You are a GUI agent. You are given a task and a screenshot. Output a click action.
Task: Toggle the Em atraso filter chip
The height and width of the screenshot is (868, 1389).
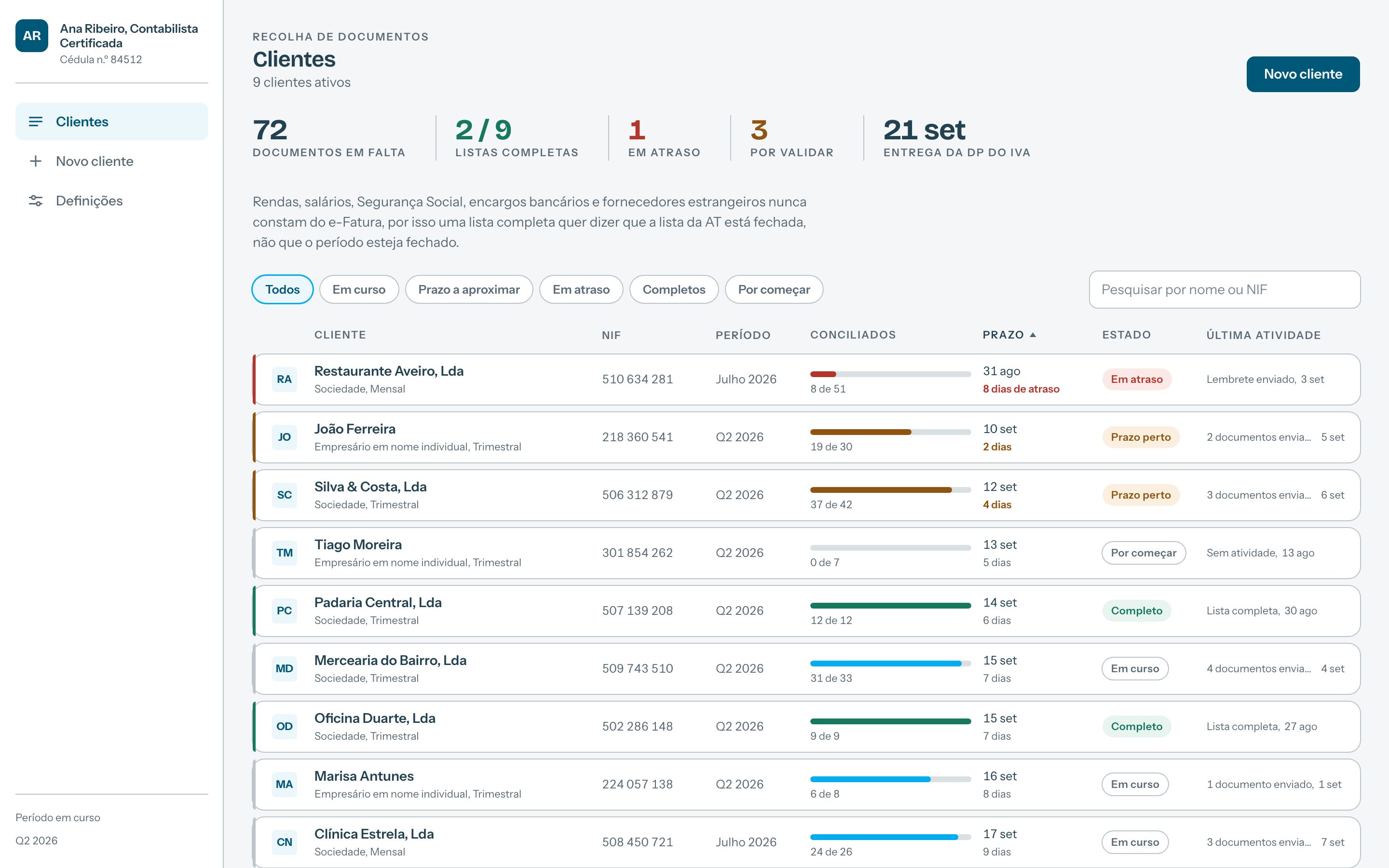pos(581,289)
